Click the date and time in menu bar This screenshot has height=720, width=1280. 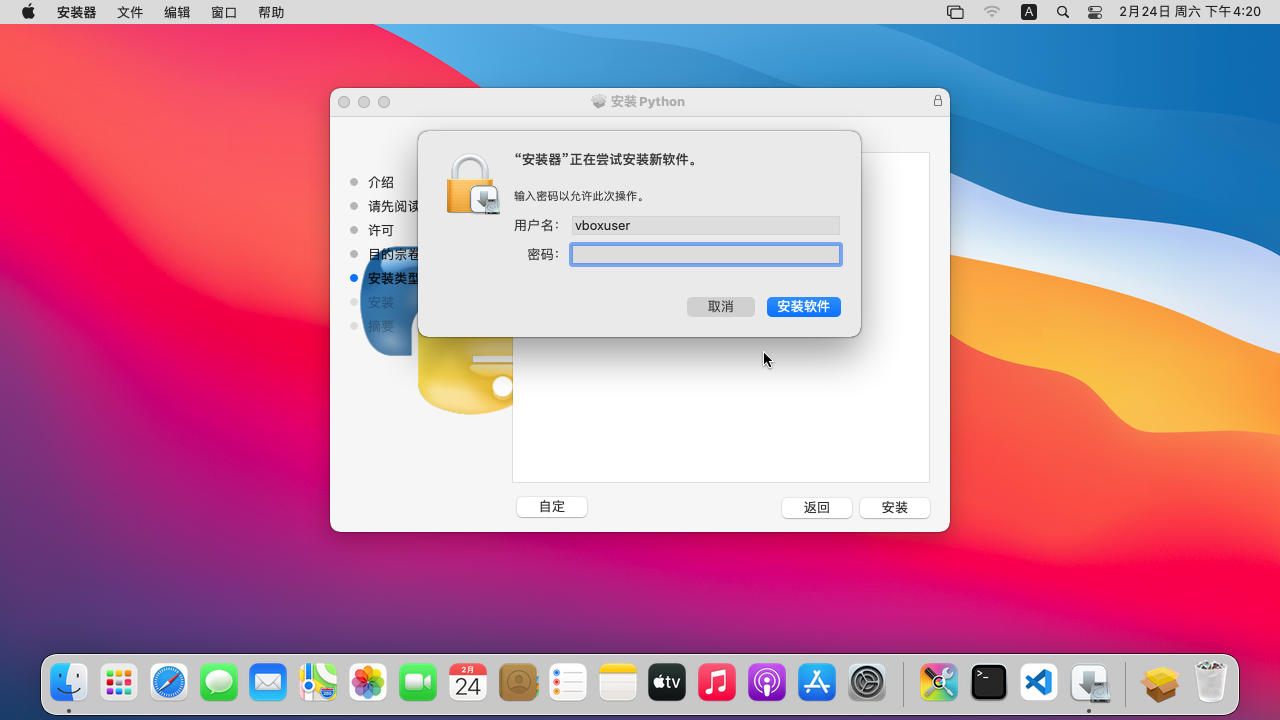1190,12
